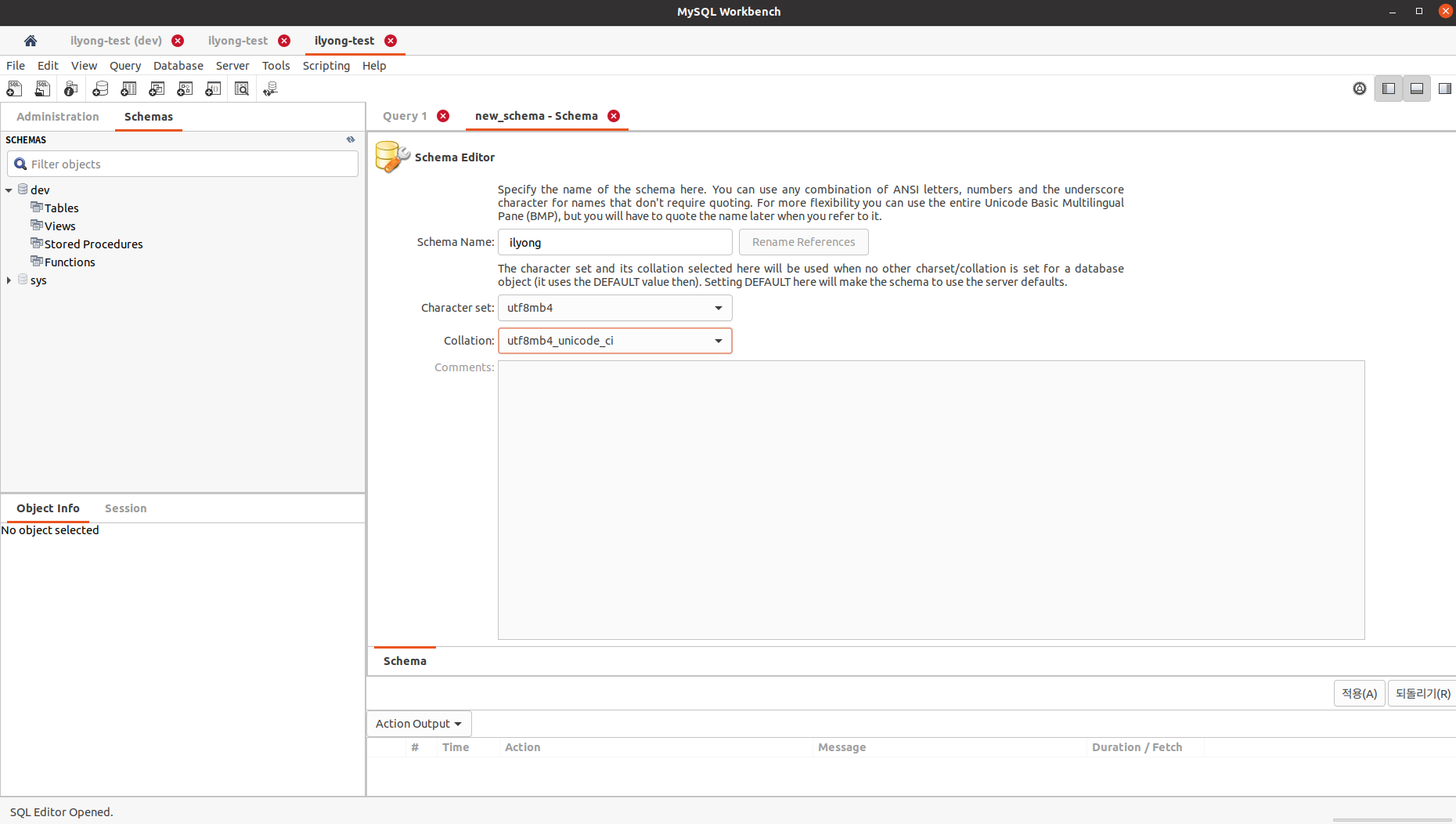Viewport: 1456px width, 824px height.
Task: Open the Edit menu
Action: [48, 66]
